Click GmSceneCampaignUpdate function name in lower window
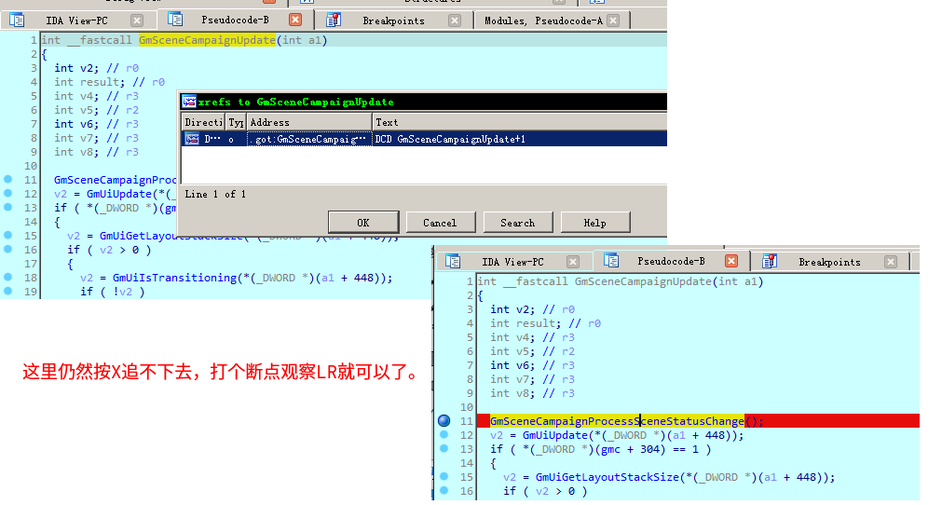This screenshot has height=505, width=942. tap(643, 281)
